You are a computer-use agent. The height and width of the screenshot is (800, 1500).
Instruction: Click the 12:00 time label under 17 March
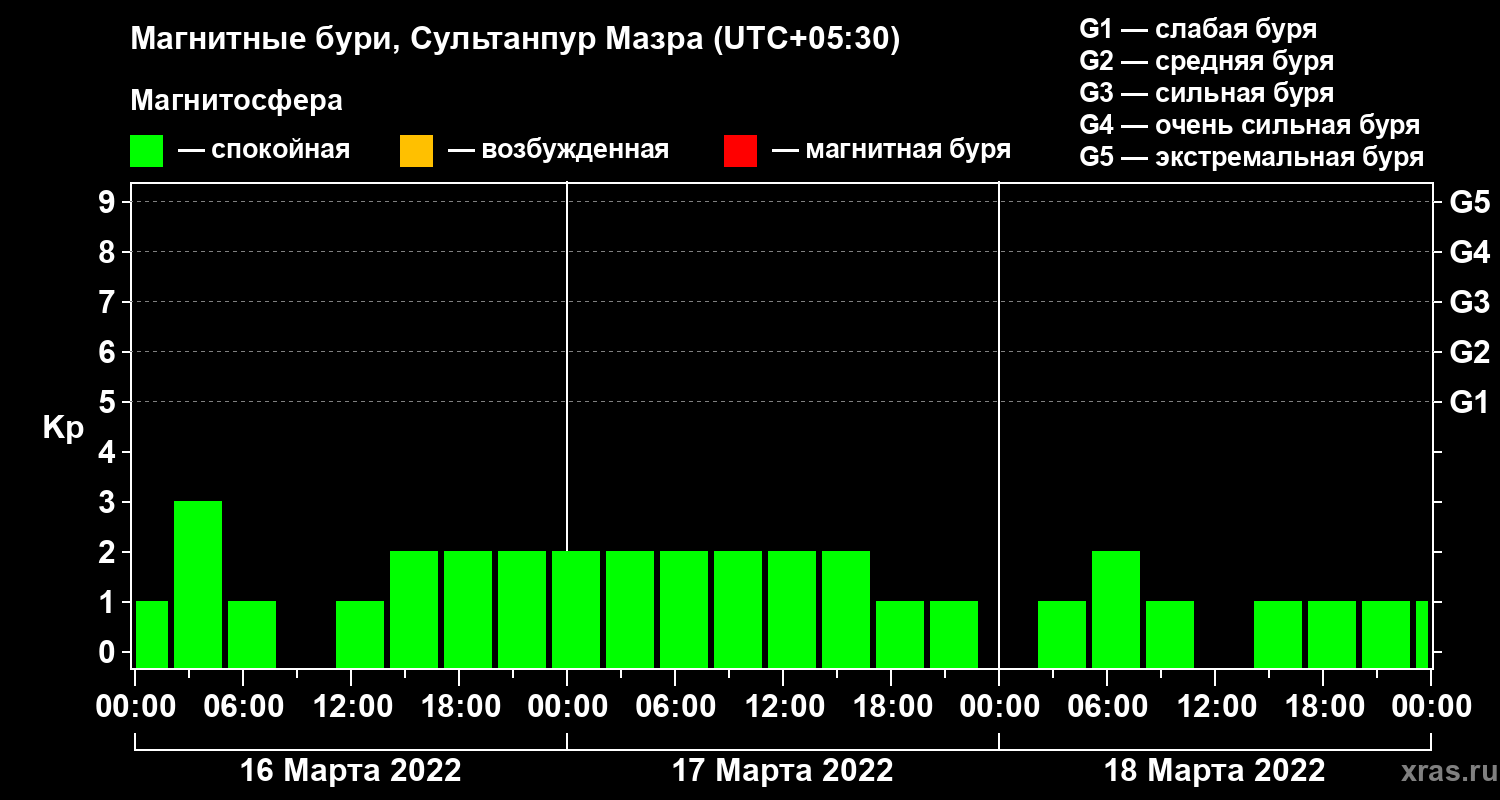(x=783, y=707)
